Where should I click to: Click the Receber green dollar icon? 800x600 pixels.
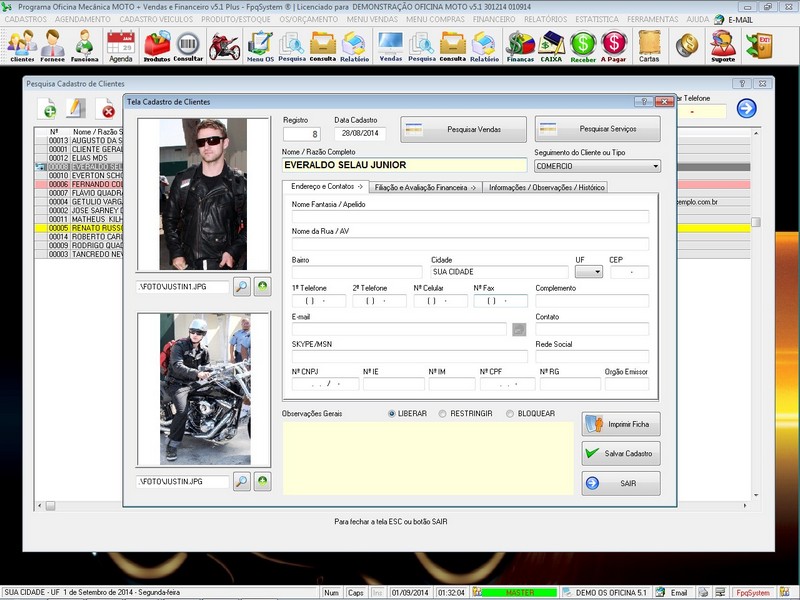[583, 44]
